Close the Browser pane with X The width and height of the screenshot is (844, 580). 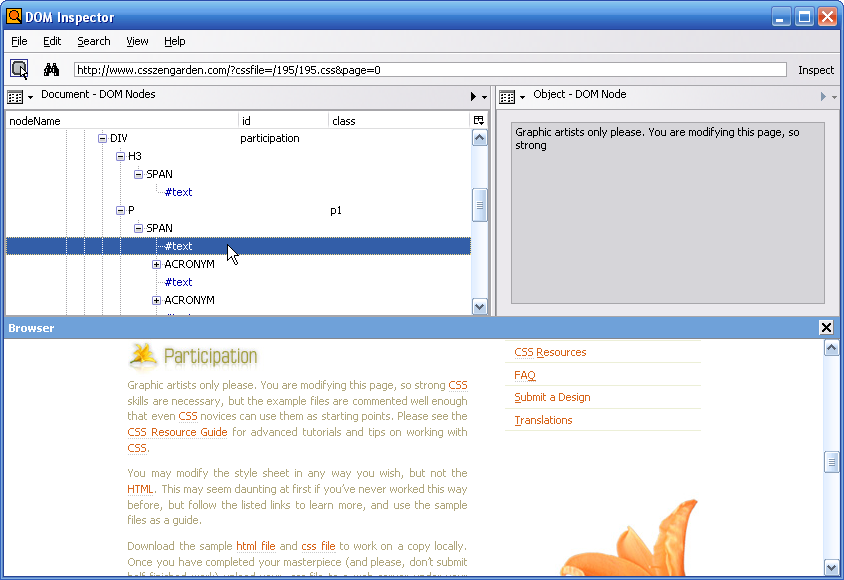pyautogui.click(x=826, y=327)
